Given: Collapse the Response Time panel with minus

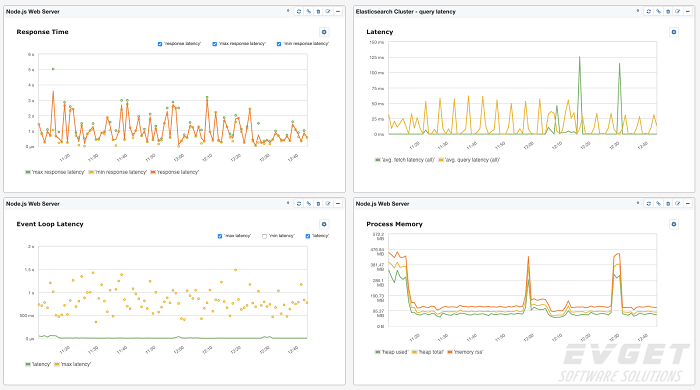Looking at the screenshot, I should pyautogui.click(x=338, y=12).
